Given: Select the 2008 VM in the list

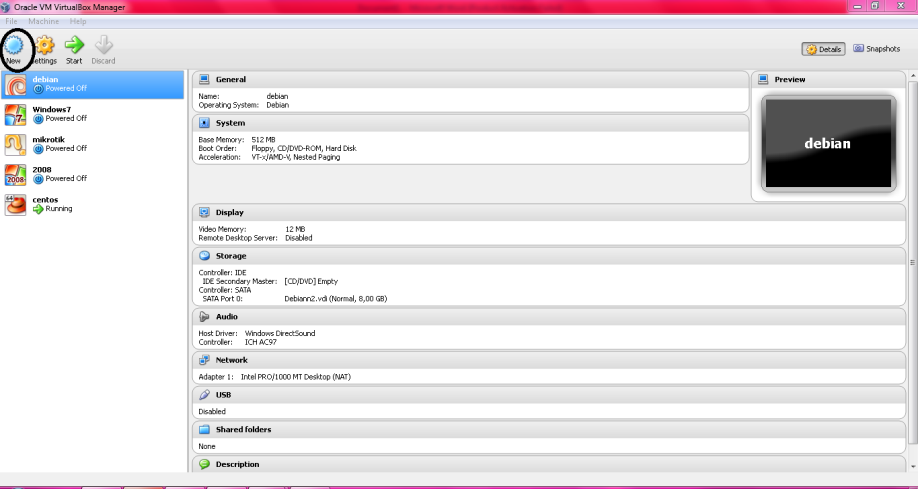Looking at the screenshot, I should coord(93,175).
